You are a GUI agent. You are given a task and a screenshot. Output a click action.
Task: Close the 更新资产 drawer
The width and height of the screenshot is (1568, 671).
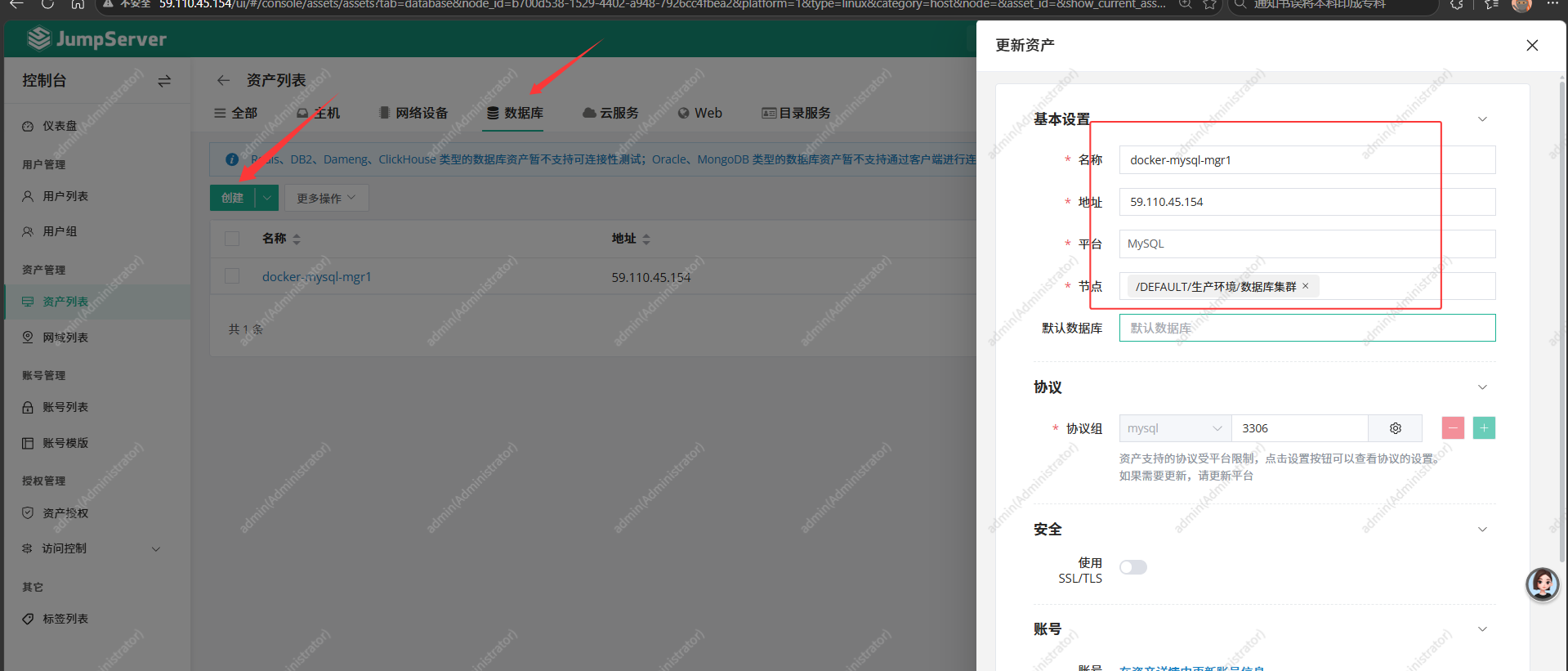click(1532, 46)
